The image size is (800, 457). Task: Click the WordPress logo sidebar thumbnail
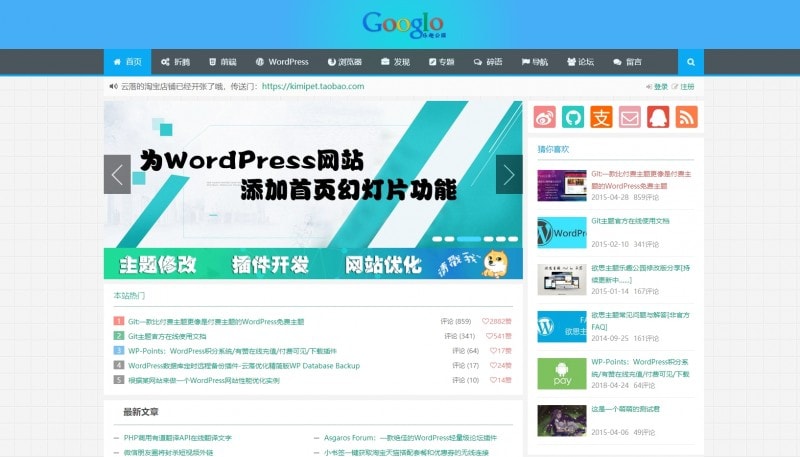click(562, 233)
